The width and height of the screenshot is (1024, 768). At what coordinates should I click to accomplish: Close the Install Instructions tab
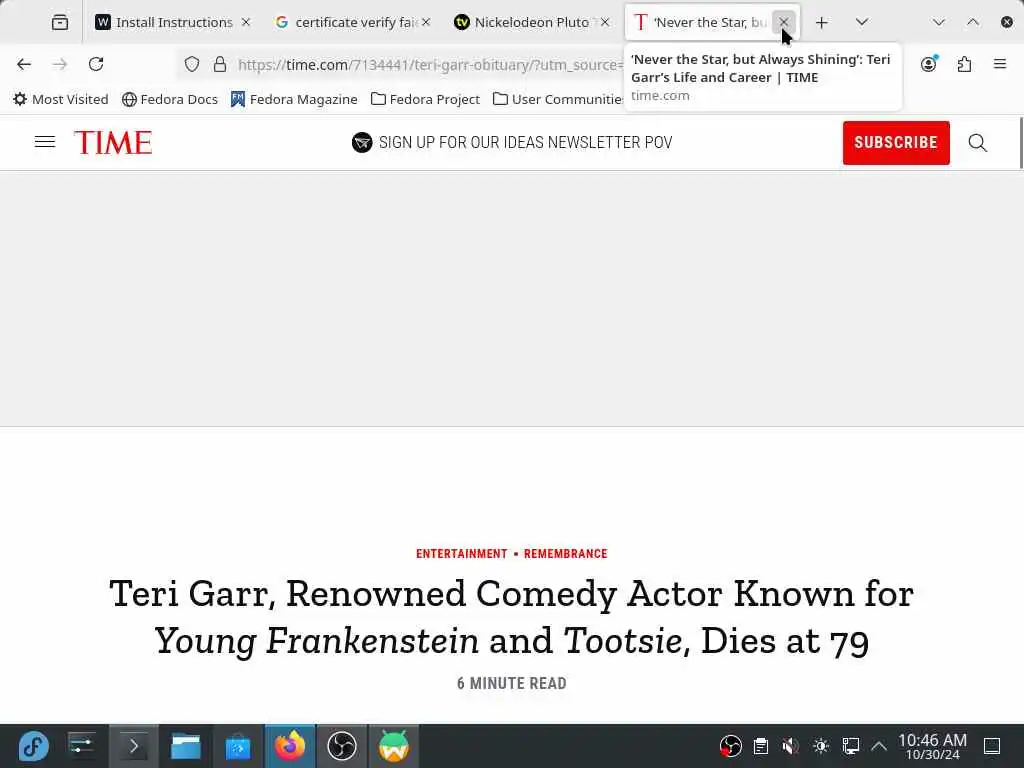(x=246, y=22)
